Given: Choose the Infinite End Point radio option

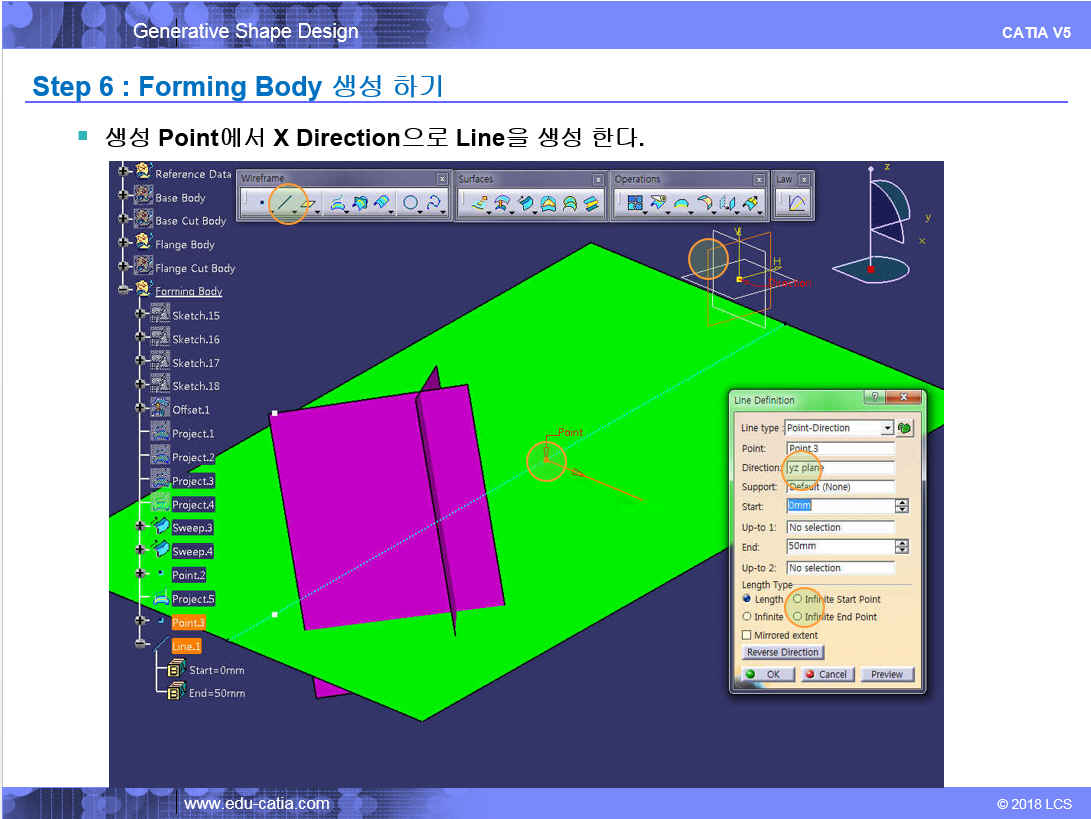Looking at the screenshot, I should tap(797, 617).
